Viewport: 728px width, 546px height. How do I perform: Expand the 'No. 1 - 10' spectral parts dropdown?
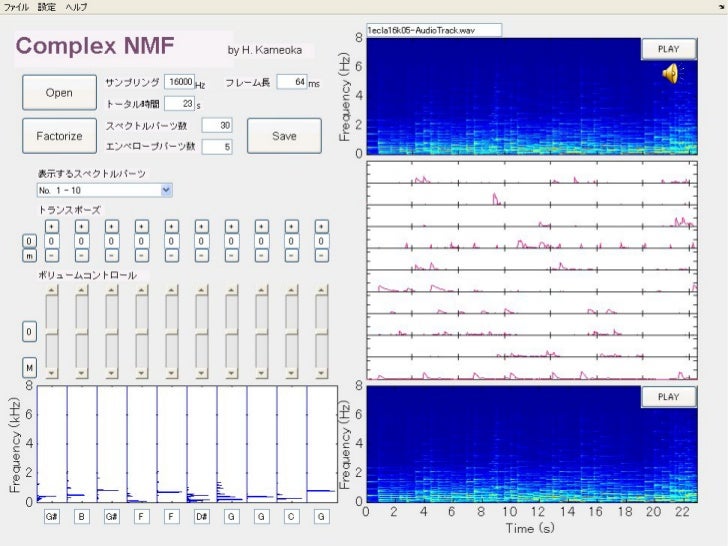pyautogui.click(x=166, y=189)
